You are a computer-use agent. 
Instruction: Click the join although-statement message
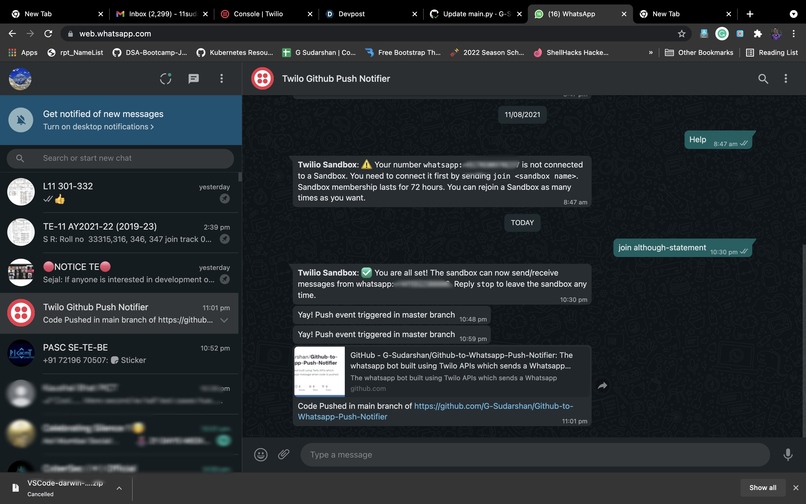pos(683,248)
